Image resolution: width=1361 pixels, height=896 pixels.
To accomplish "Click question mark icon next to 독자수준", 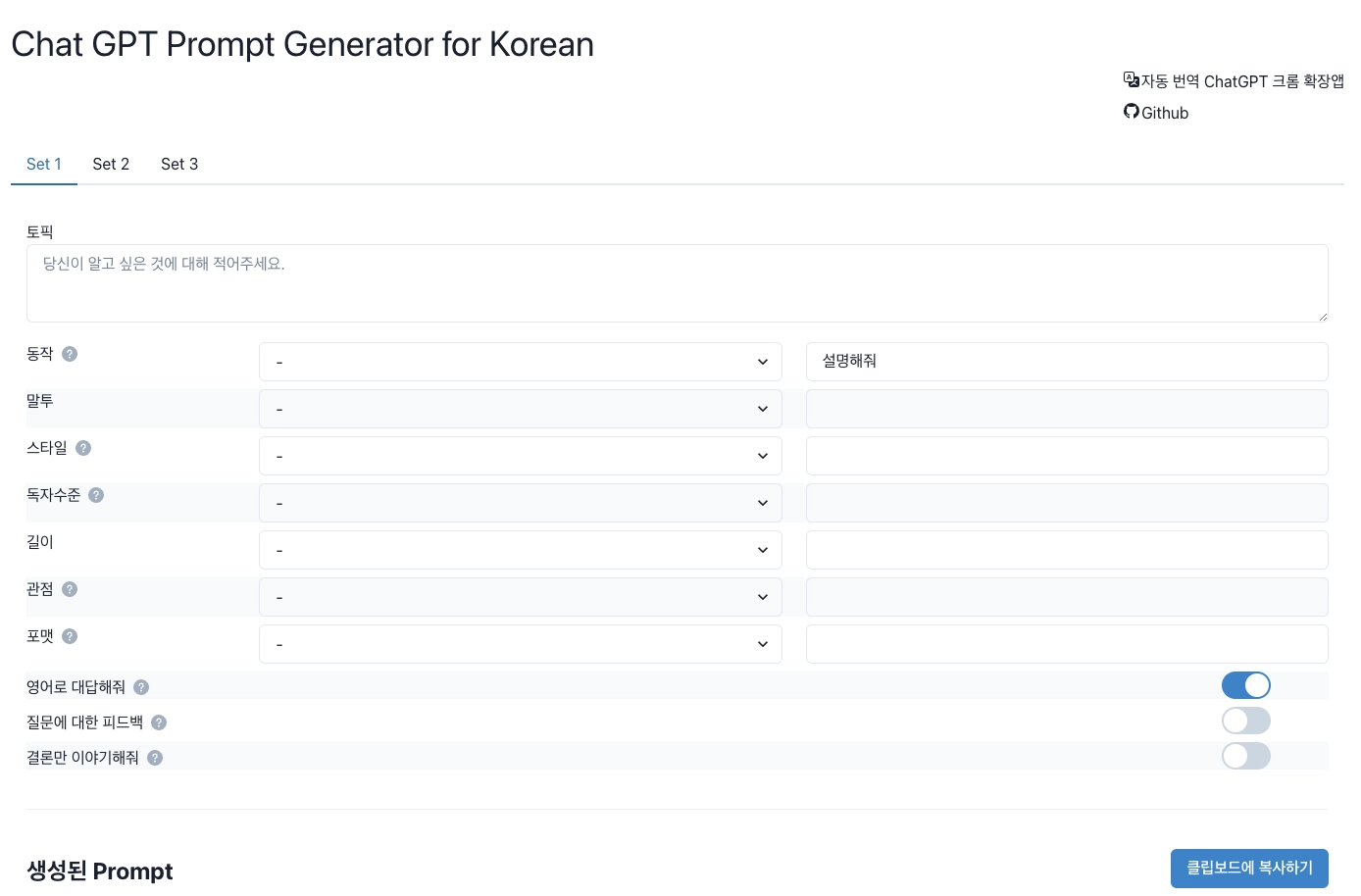I will (96, 495).
